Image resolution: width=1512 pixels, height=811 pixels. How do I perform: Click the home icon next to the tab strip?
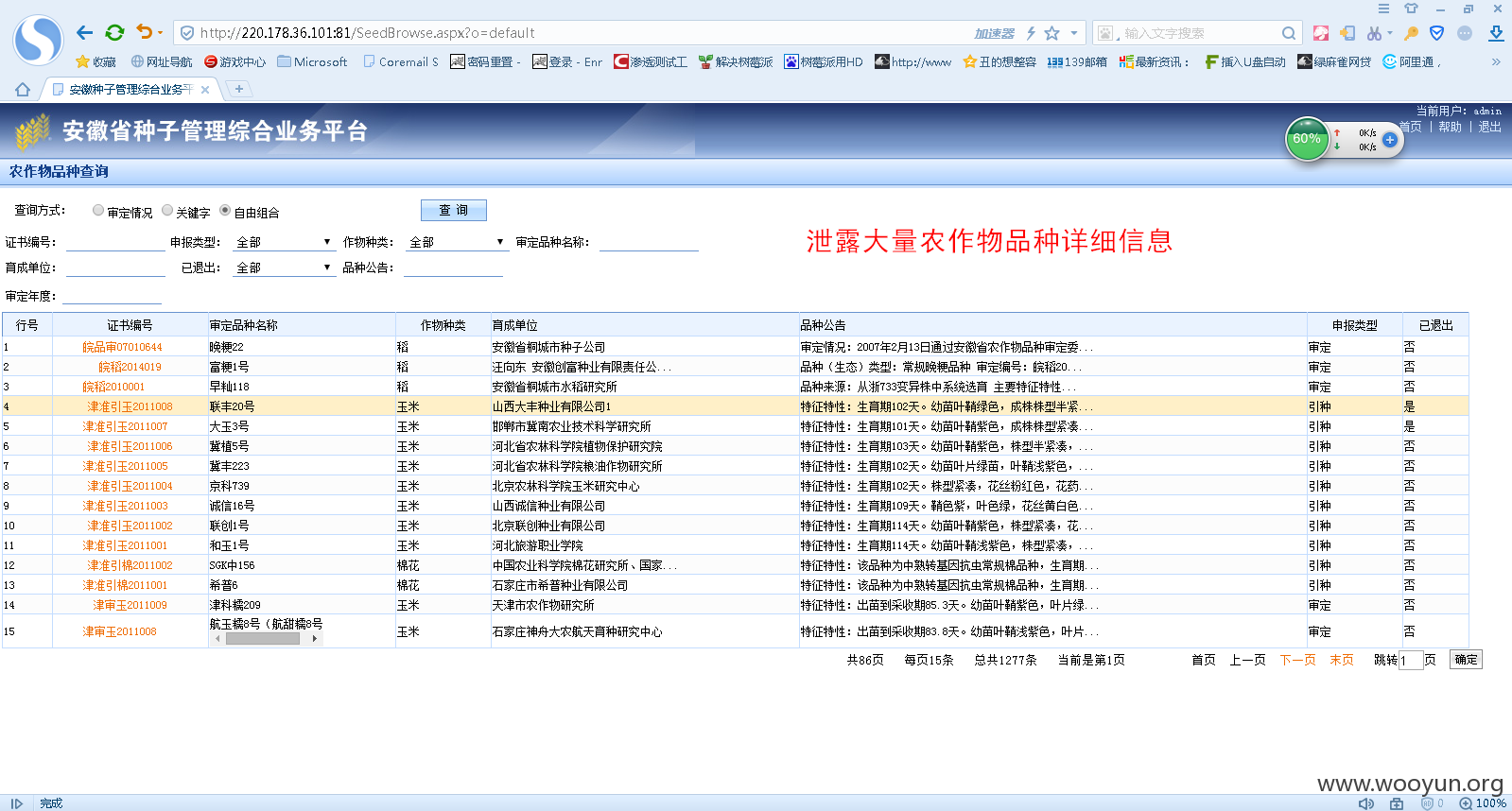click(23, 89)
